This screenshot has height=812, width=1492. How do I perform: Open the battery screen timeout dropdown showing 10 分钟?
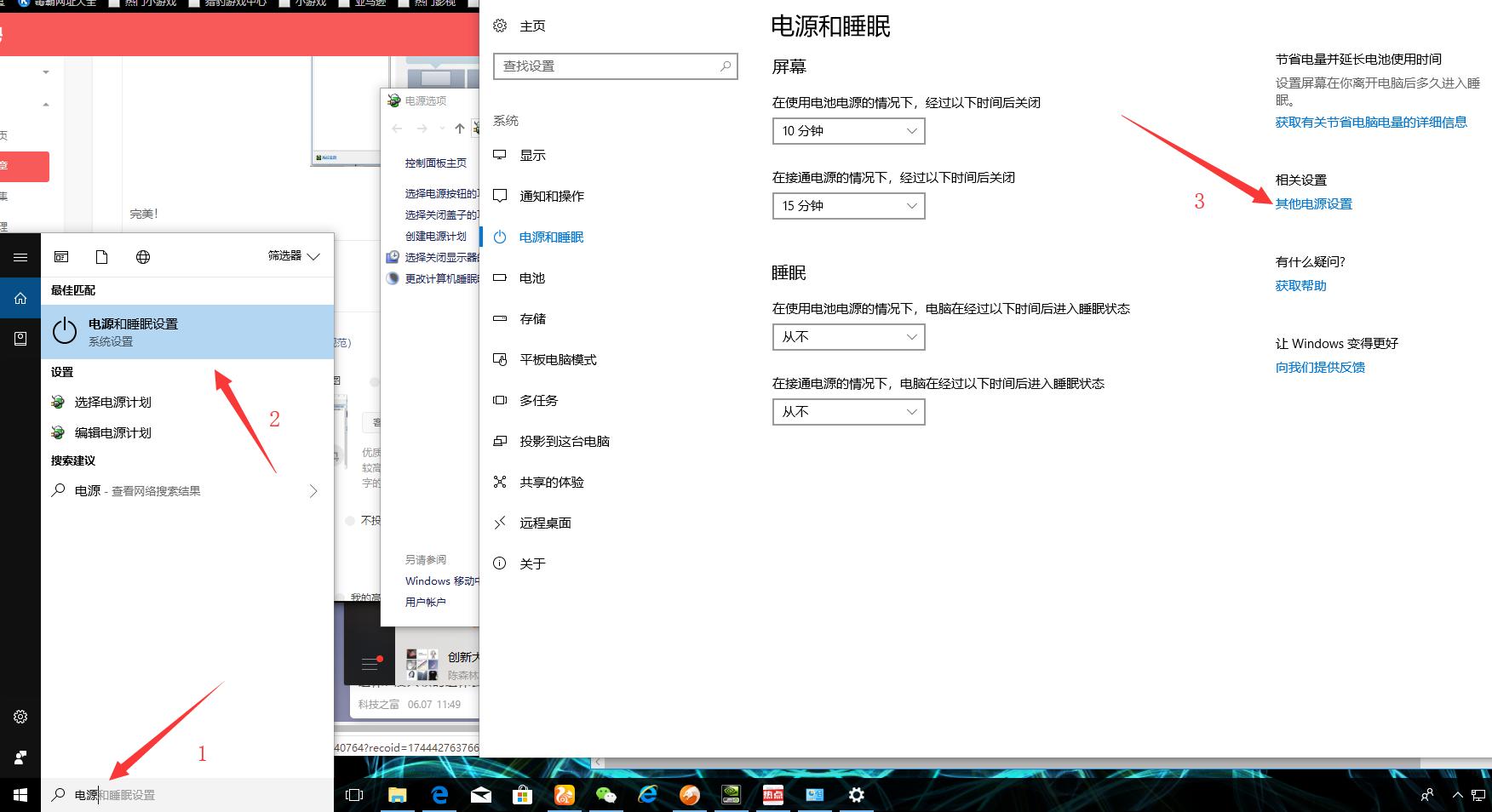point(846,130)
